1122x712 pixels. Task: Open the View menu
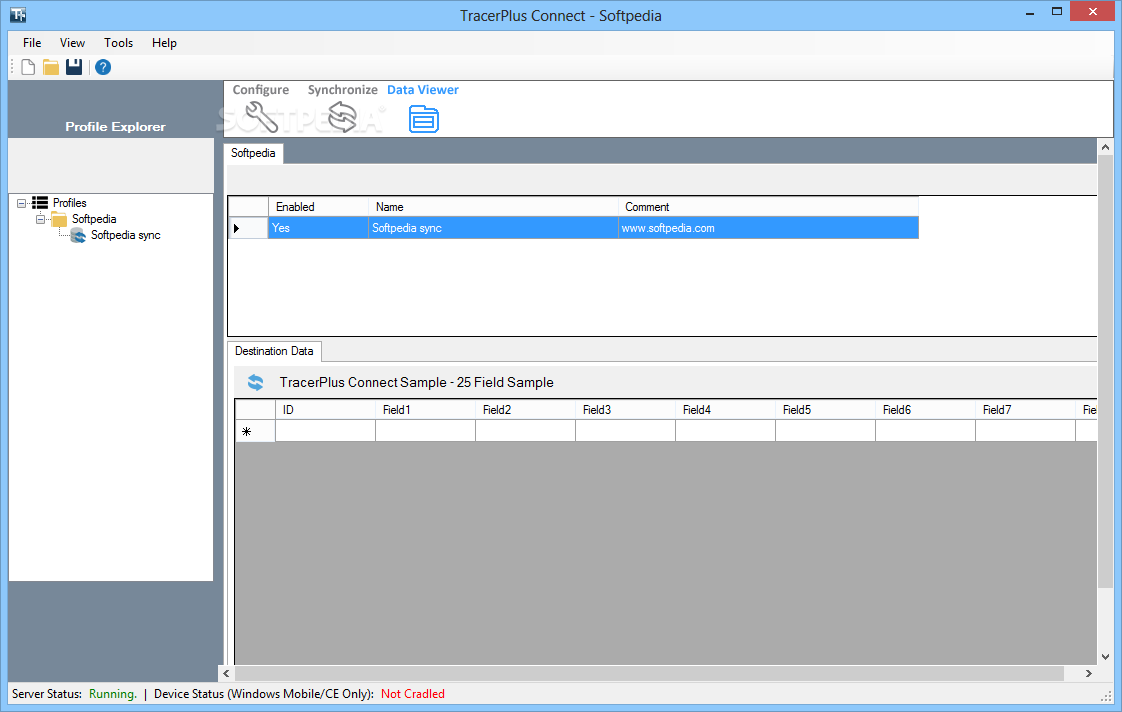click(x=72, y=43)
